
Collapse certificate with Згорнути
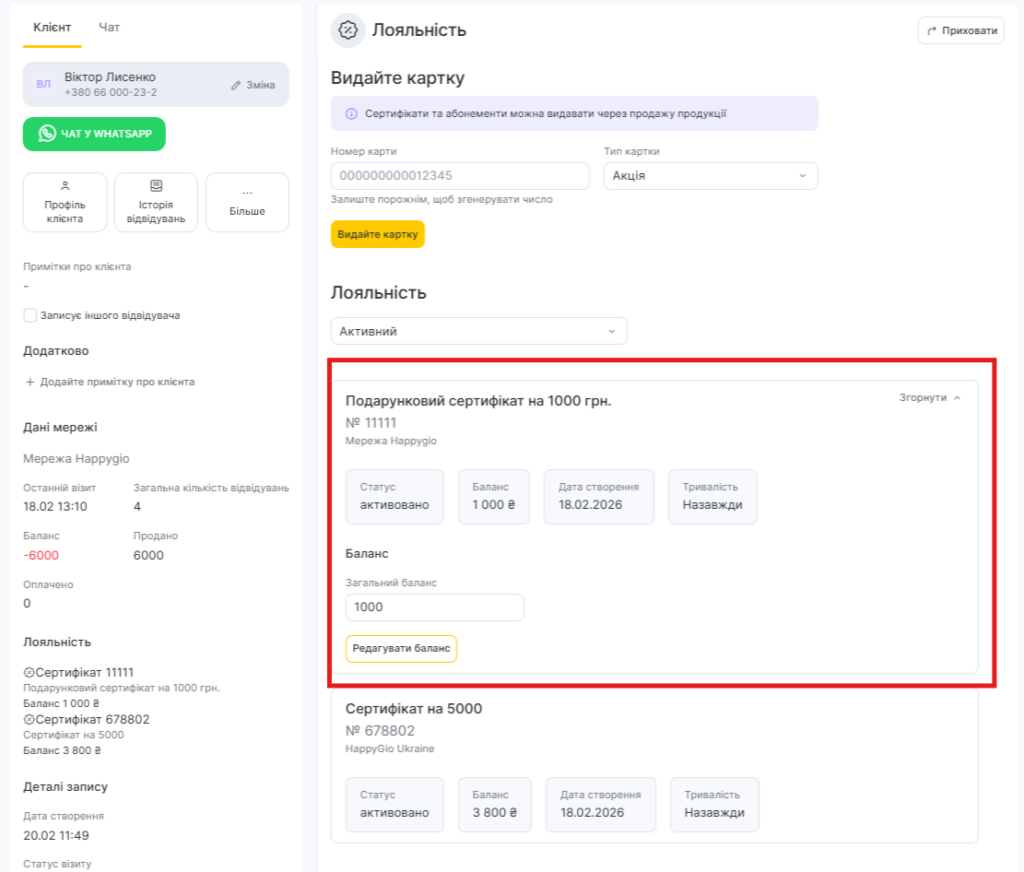coord(930,398)
